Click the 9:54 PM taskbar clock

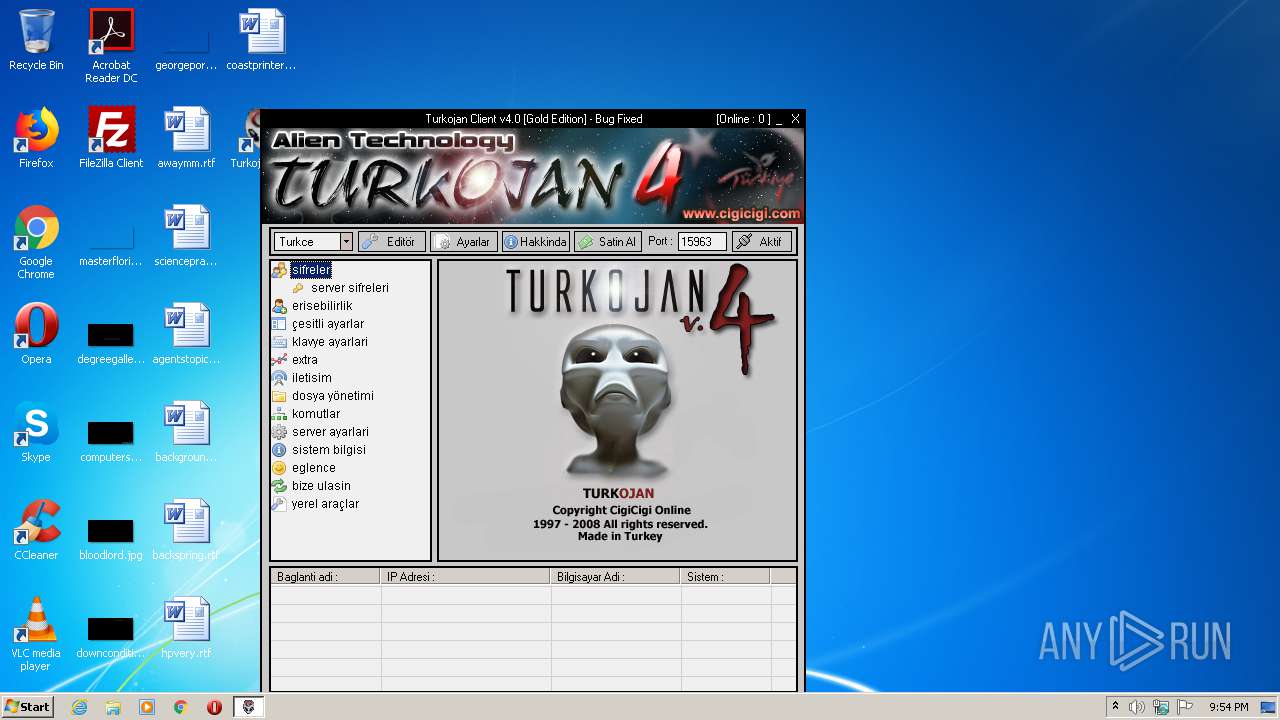pos(1229,707)
